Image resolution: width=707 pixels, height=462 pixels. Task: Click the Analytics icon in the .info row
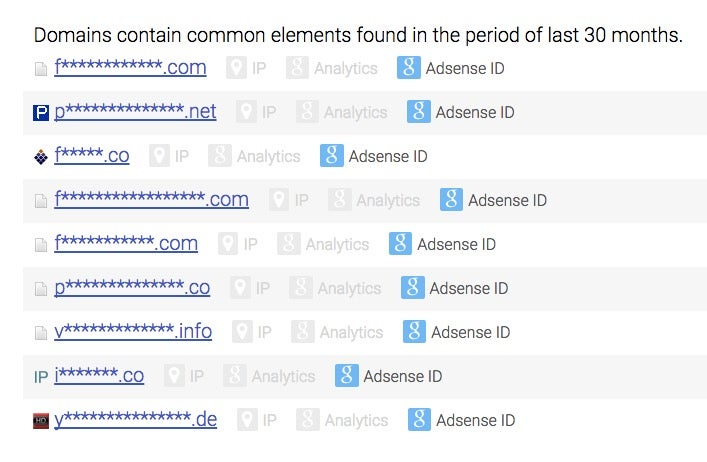303,332
